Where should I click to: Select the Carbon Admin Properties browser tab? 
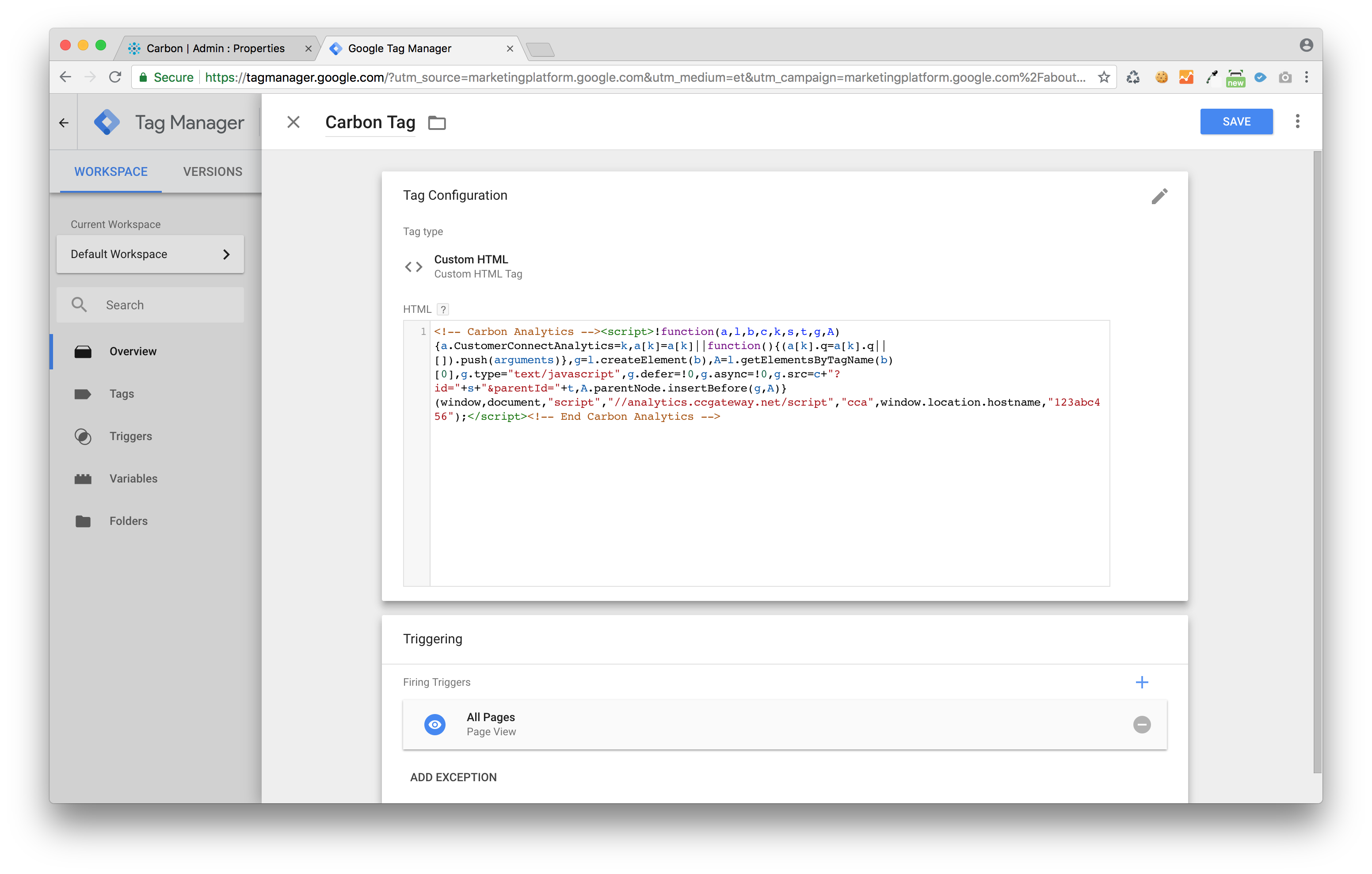coord(215,49)
